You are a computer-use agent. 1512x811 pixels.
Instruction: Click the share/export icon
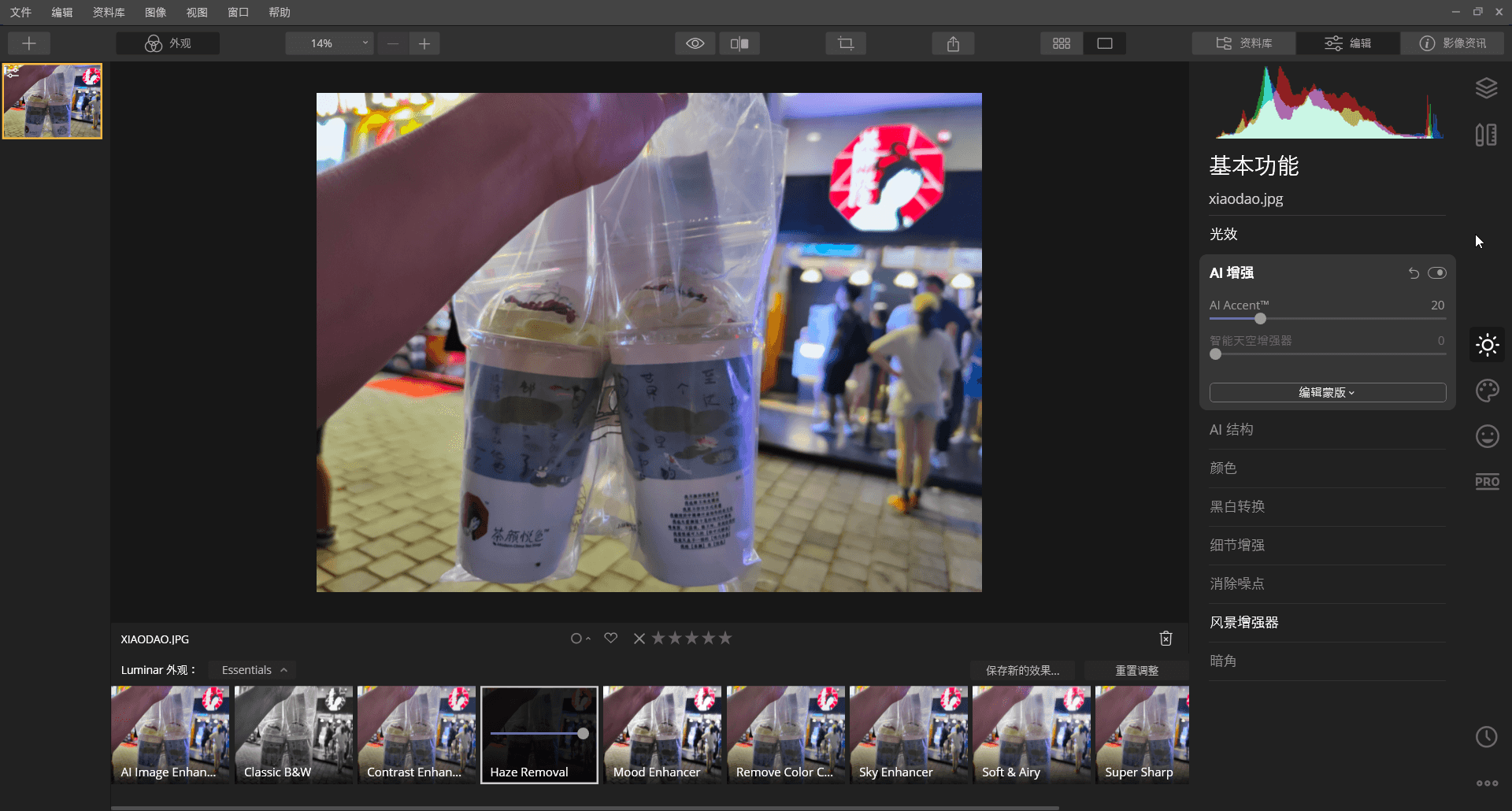pyautogui.click(x=953, y=43)
